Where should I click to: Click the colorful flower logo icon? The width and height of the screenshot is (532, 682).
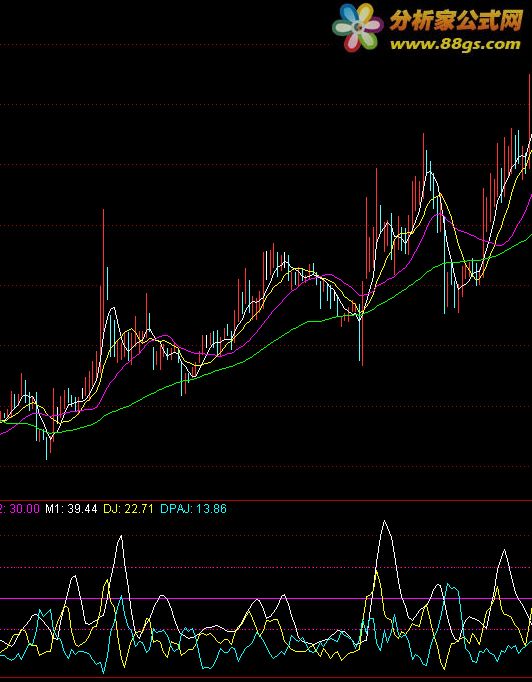[x=358, y=27]
